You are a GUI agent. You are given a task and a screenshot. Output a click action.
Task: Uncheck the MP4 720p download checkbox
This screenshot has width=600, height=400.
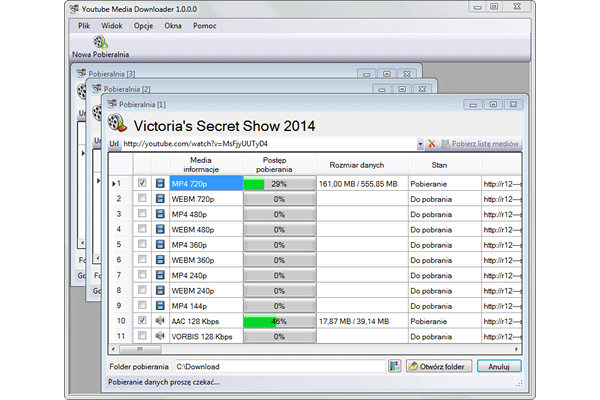click(x=142, y=183)
